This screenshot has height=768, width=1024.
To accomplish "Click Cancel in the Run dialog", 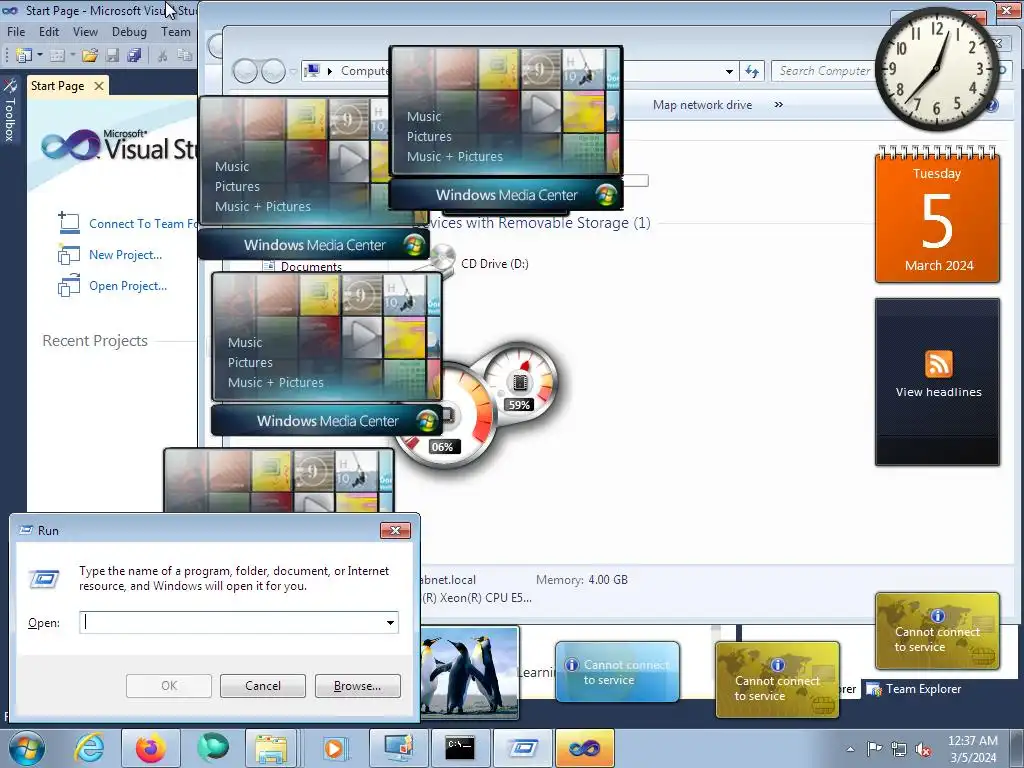I will click(x=263, y=686).
